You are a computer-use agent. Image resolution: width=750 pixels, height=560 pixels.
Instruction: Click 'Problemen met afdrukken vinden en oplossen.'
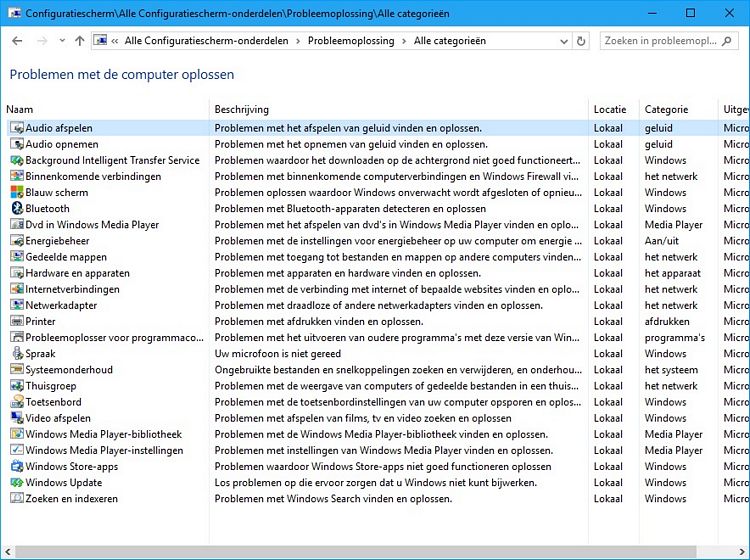319,321
